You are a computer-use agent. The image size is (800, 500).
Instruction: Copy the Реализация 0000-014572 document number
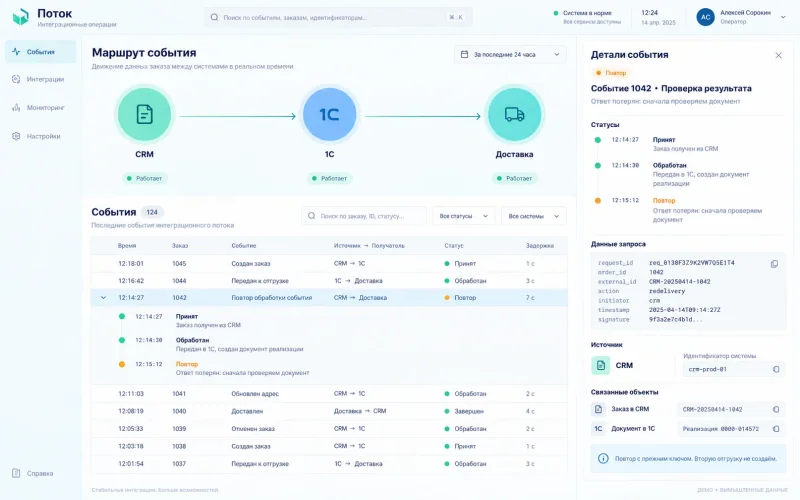tap(776, 429)
